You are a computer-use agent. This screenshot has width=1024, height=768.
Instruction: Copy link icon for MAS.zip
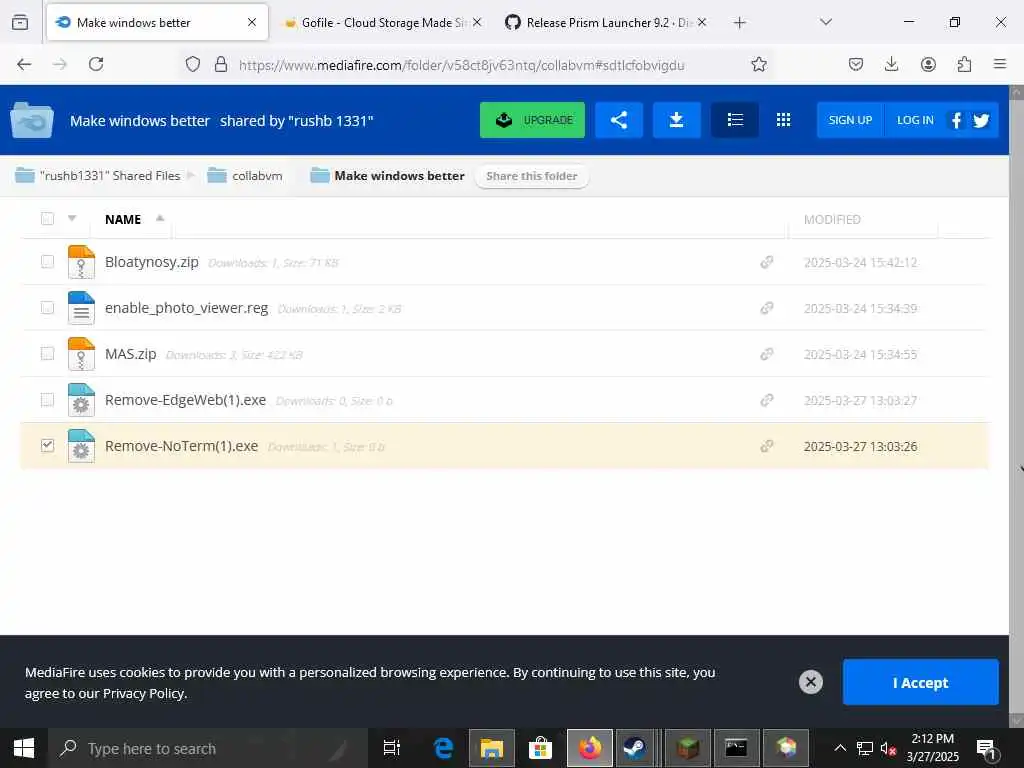767,354
